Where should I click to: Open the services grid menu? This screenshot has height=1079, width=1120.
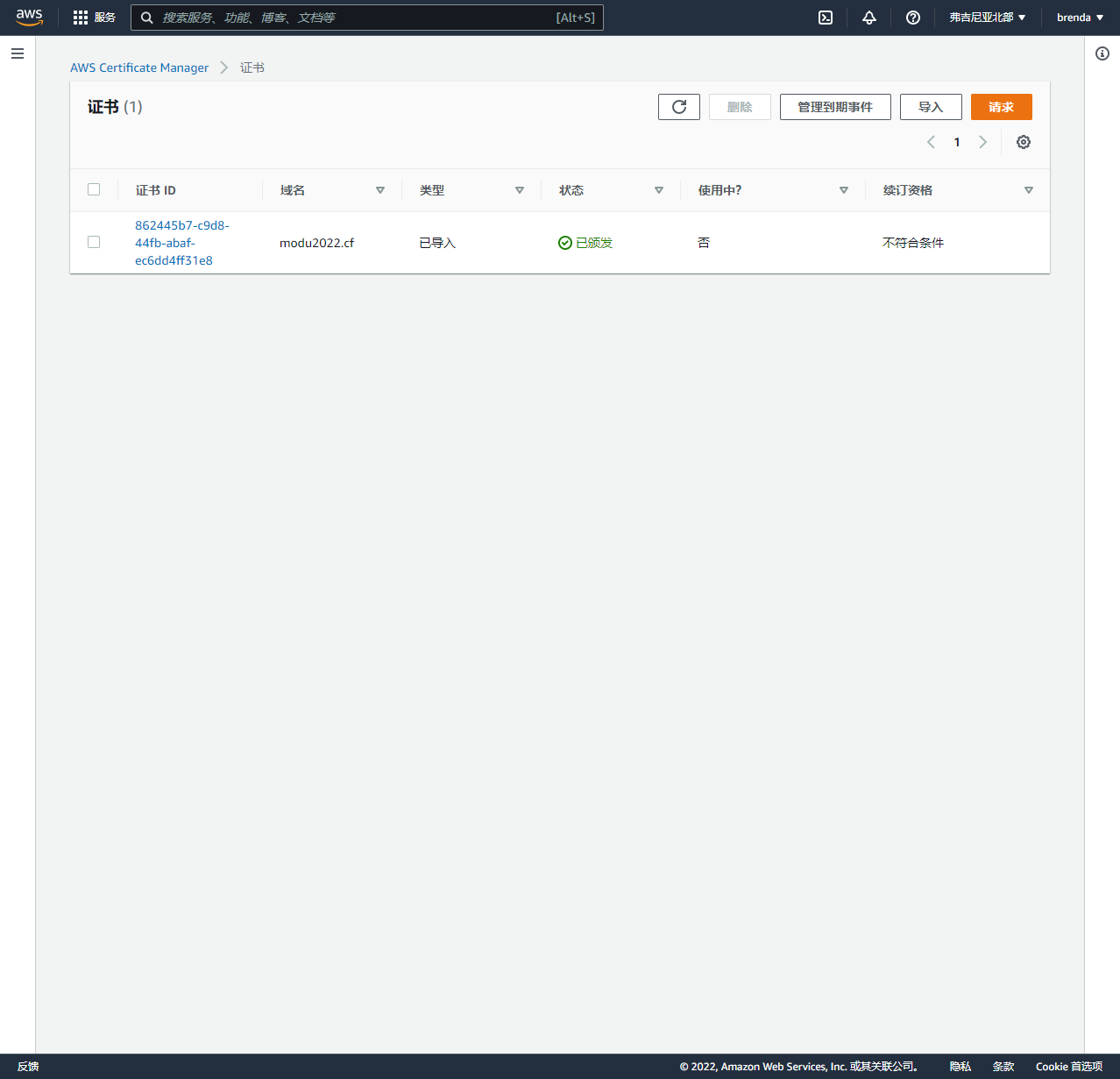(81, 18)
